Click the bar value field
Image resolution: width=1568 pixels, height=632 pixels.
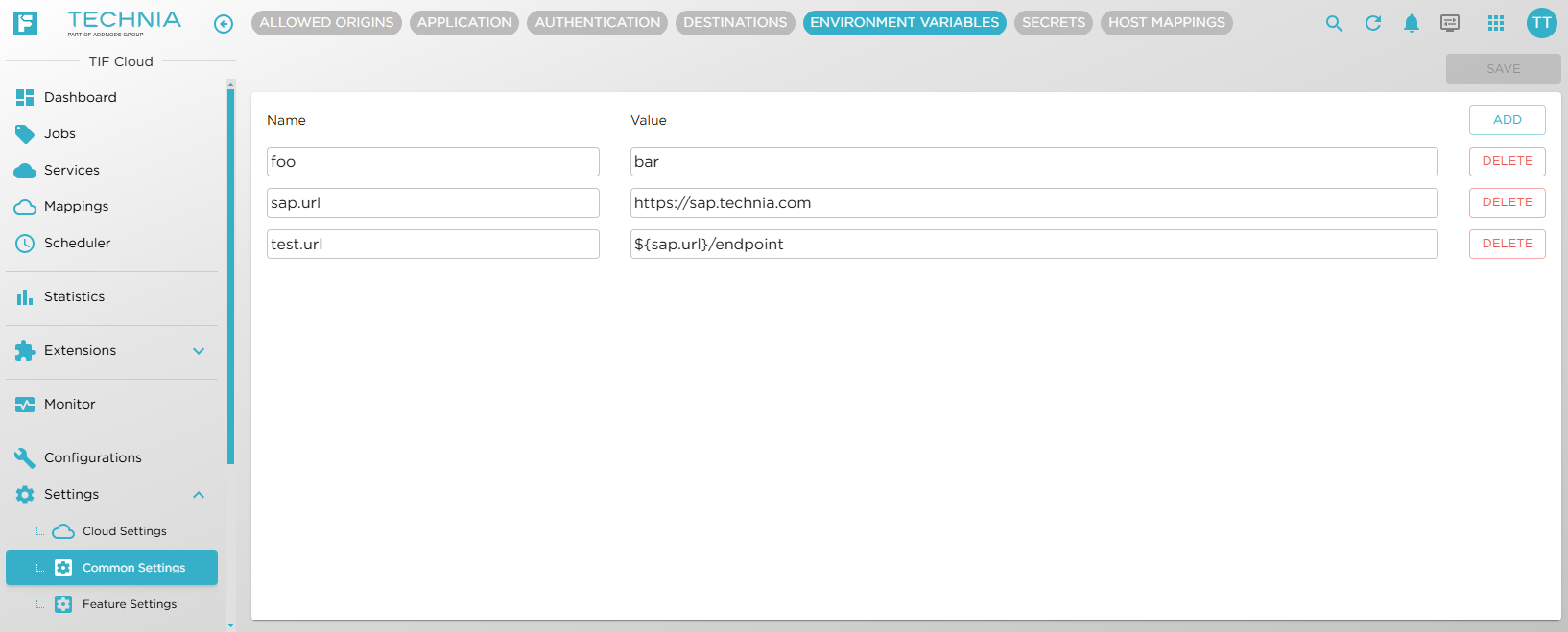tap(1034, 161)
